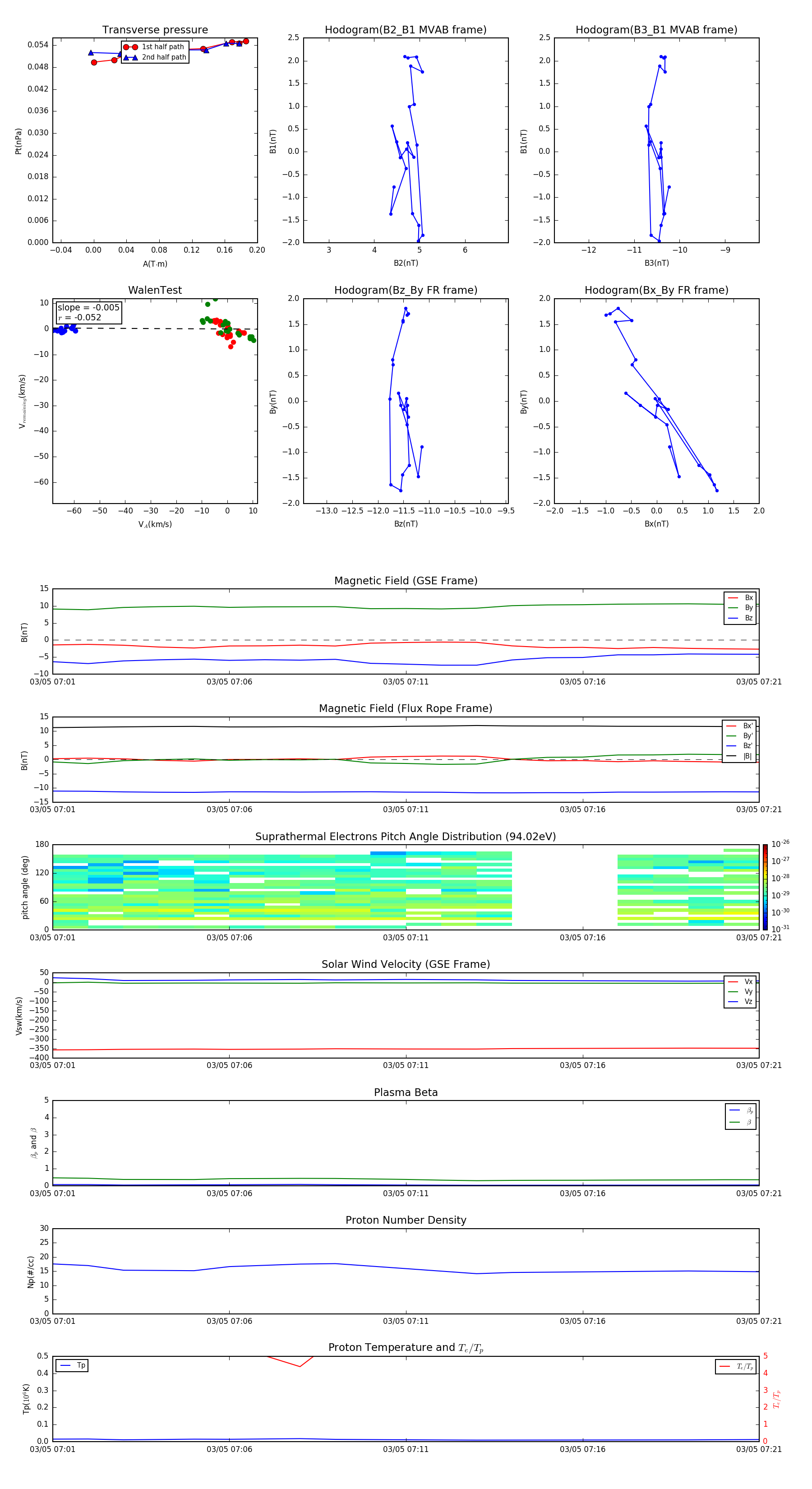Select |B| in Flux Rope Frame legend

739,756
